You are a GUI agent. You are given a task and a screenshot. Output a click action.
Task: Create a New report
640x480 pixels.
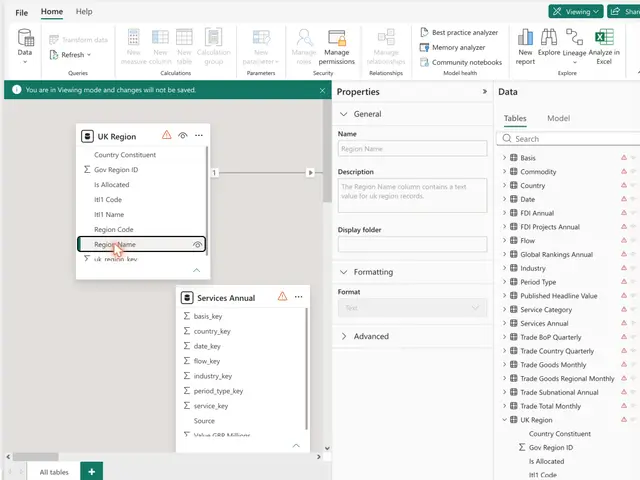525,46
